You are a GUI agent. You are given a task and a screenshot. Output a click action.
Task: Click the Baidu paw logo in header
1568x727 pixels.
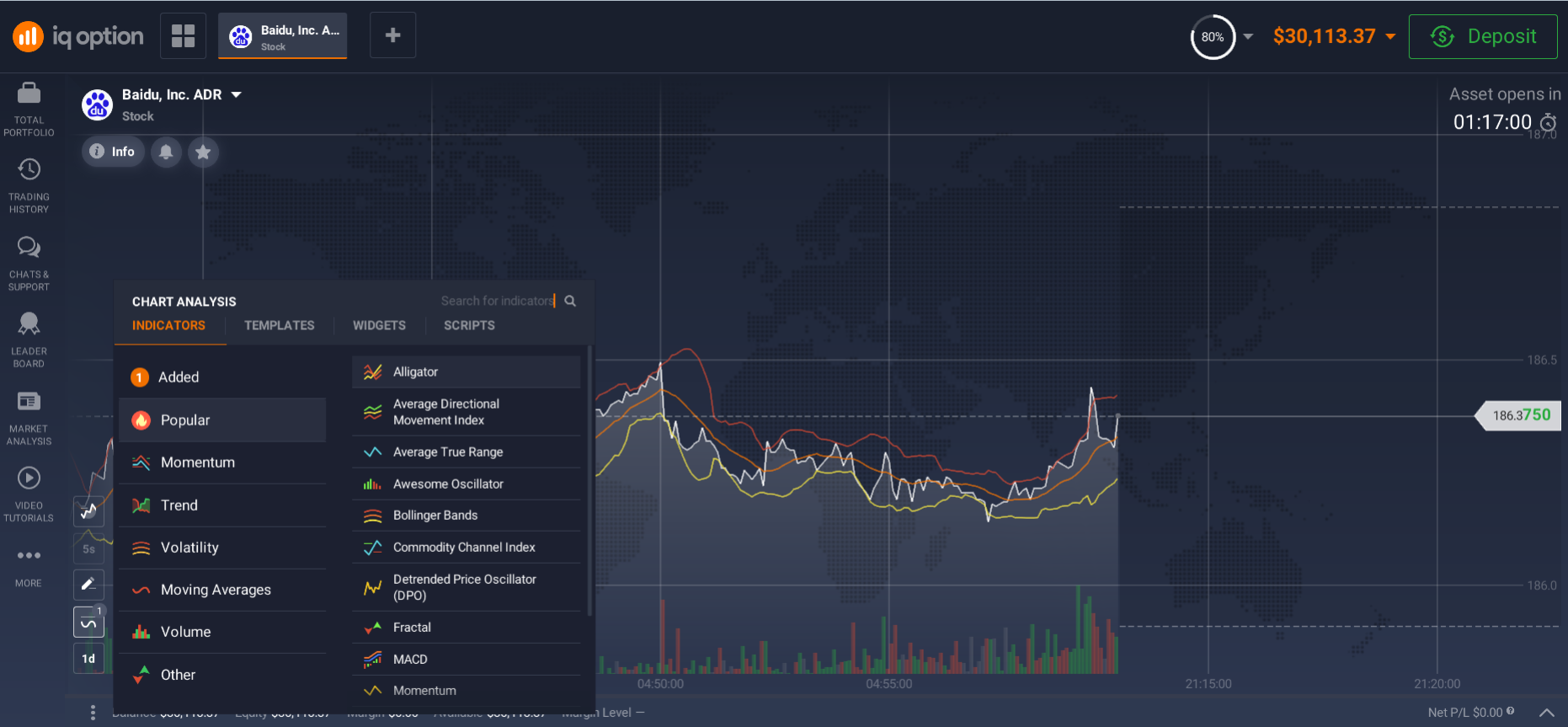click(x=97, y=105)
